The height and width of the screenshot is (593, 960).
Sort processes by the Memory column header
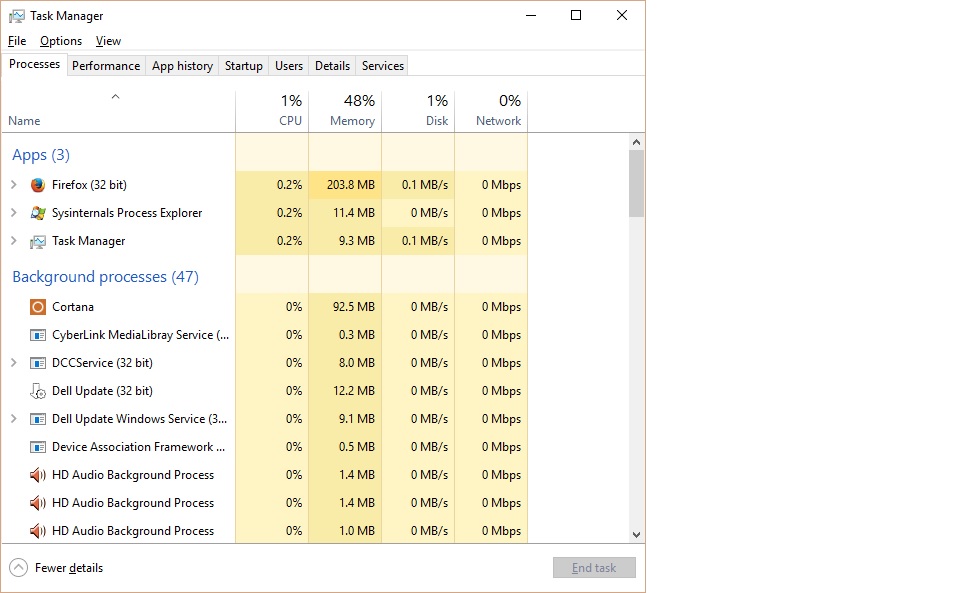pos(345,111)
